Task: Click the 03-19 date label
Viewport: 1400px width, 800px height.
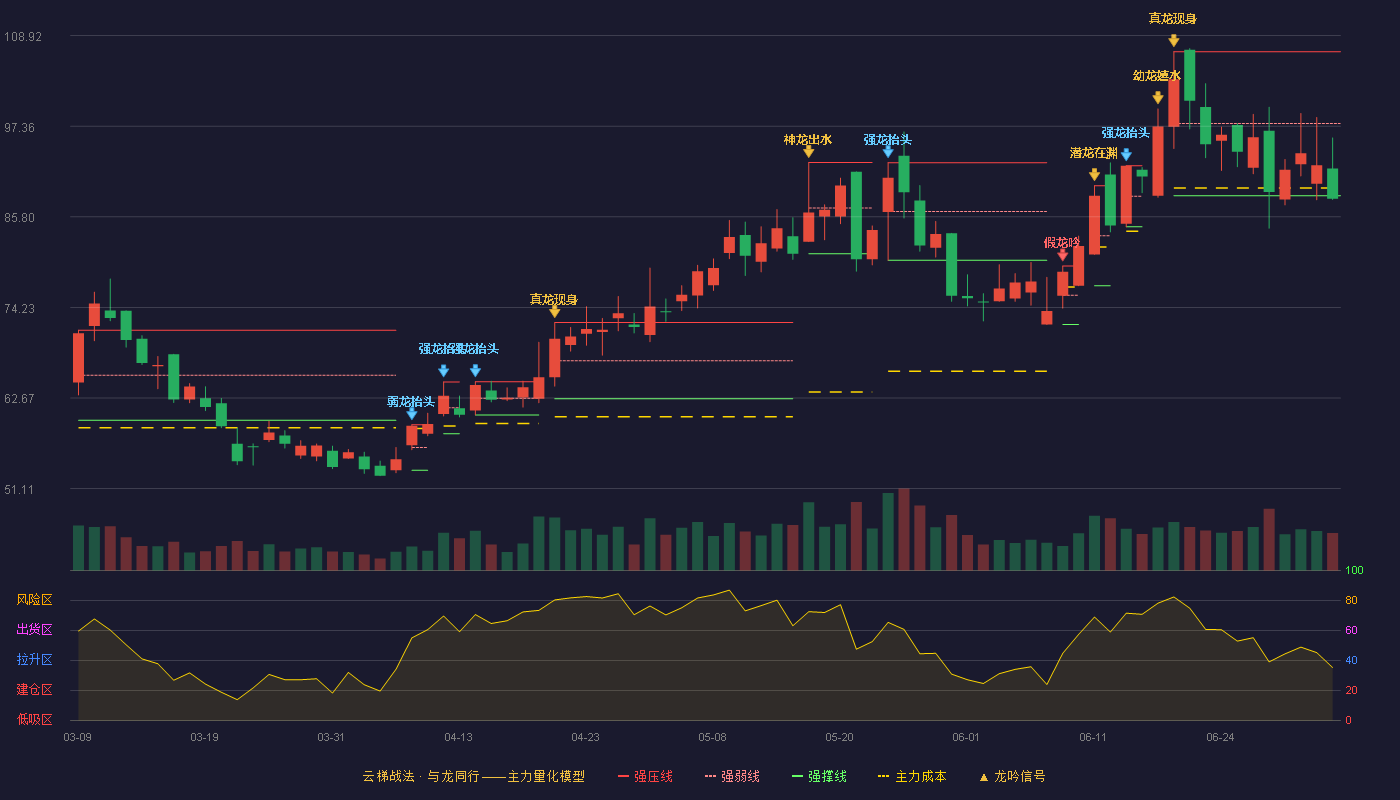Action: [x=204, y=737]
